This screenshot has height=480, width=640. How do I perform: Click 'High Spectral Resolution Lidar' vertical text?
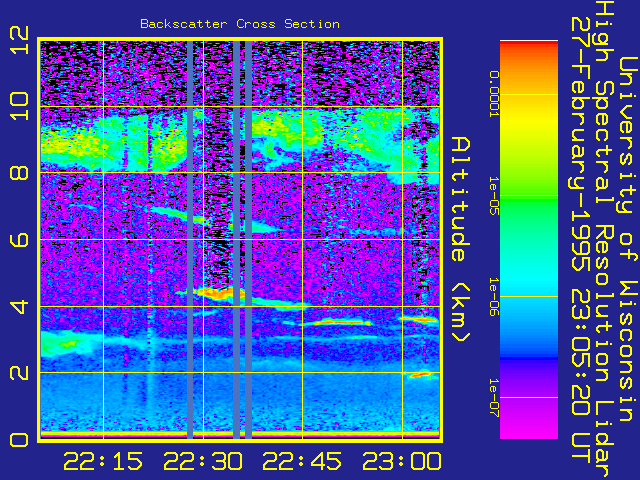point(605,240)
